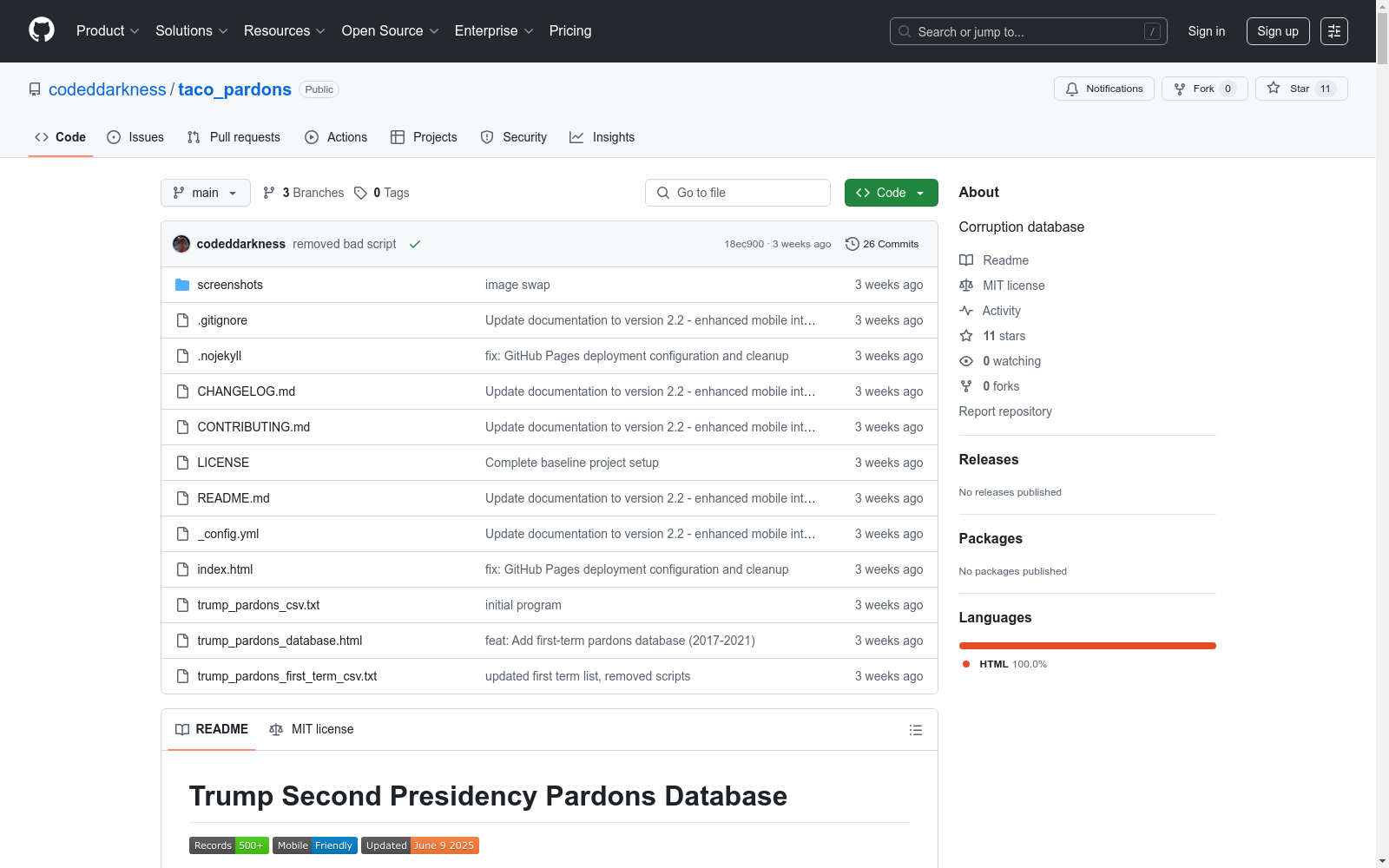
Task: Star the taco_pardons repository
Action: [1301, 89]
